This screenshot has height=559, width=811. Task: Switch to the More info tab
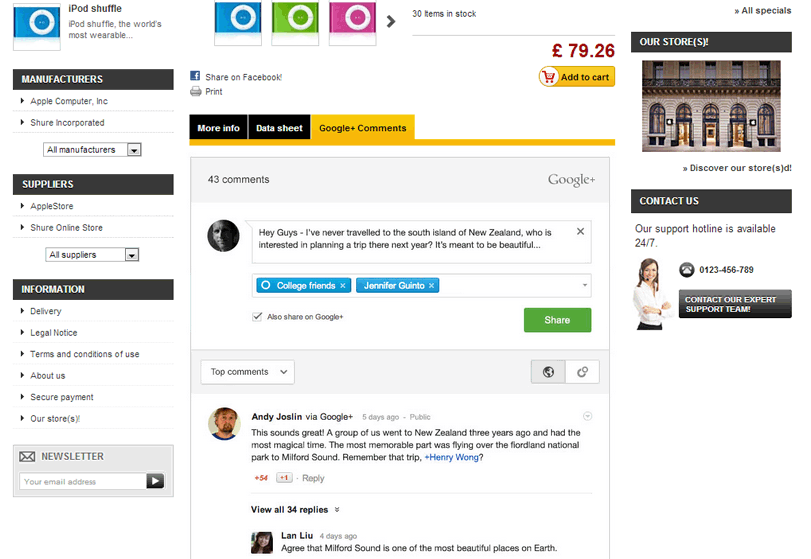point(218,128)
